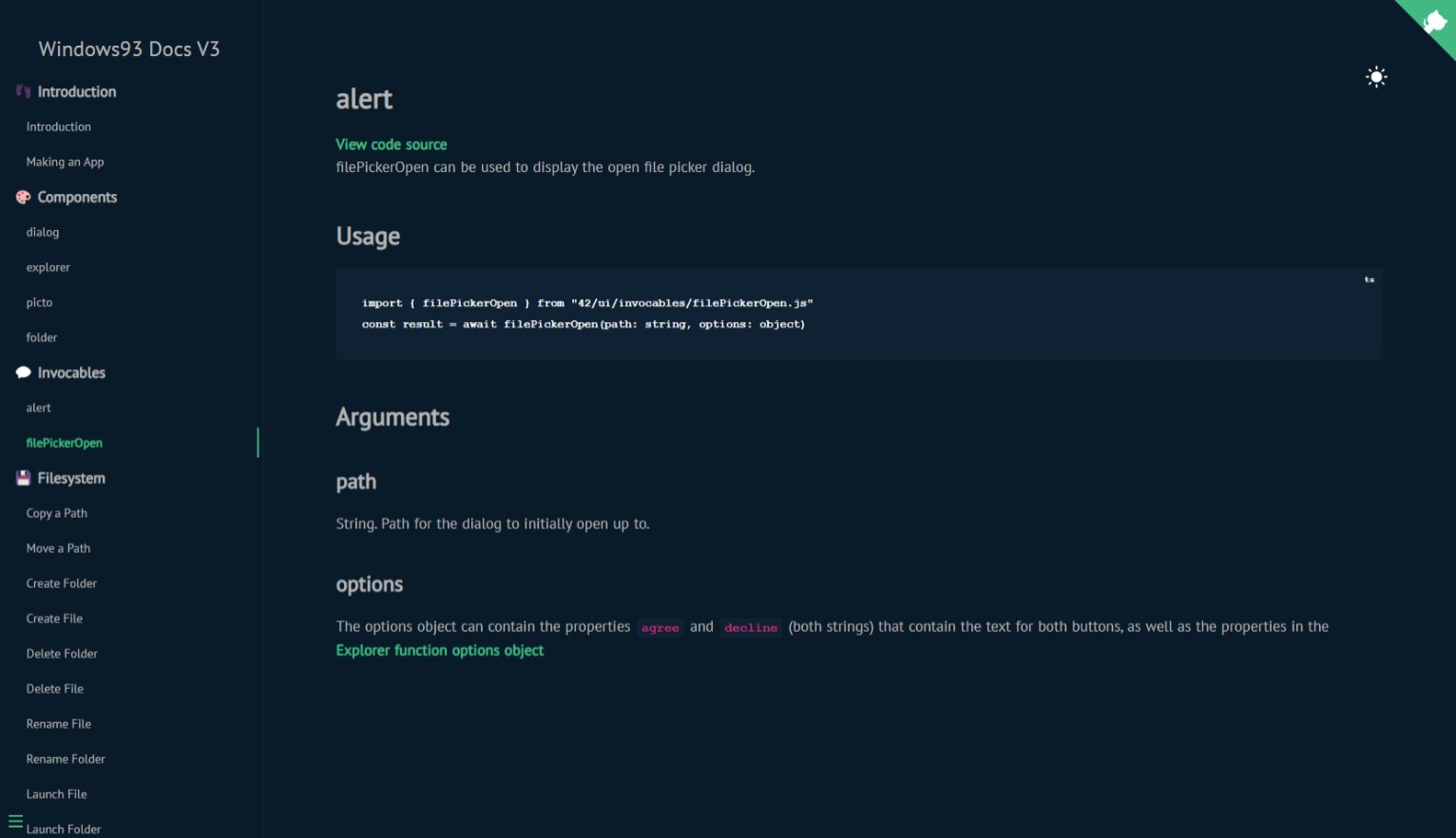Select filePickerOpen in the sidebar

64,444
